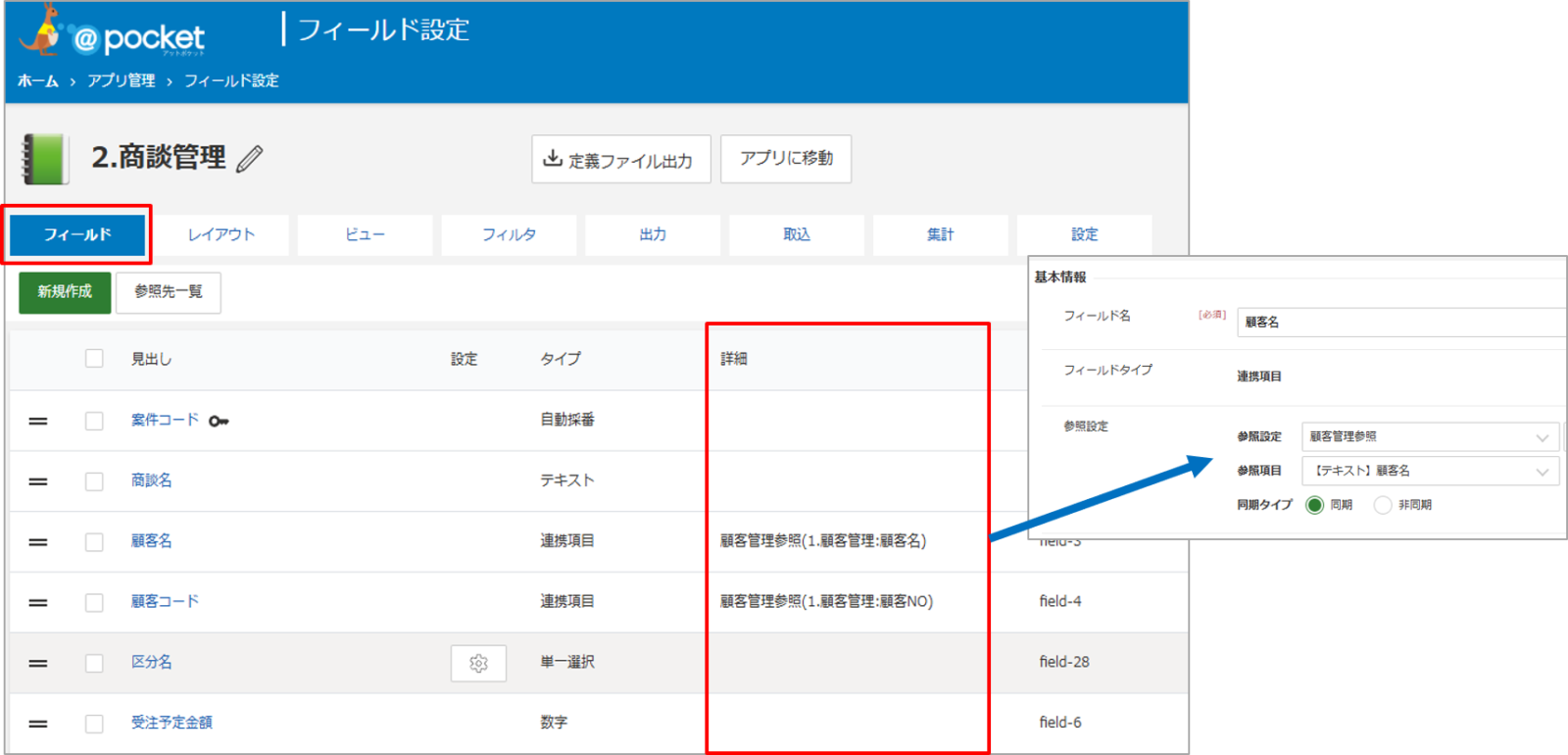The width and height of the screenshot is (1568, 755).
Task: Click the 新規作成 button
Action: pyautogui.click(x=65, y=292)
